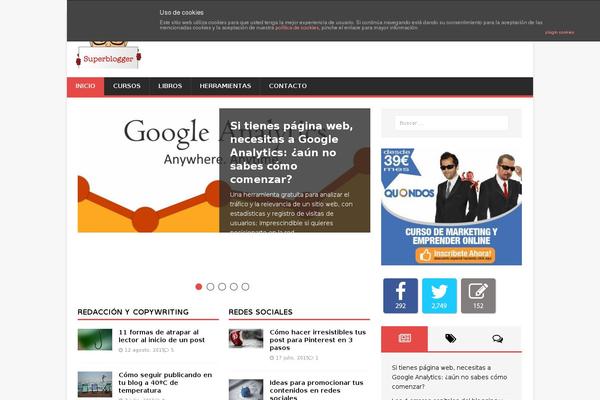The width and height of the screenshot is (600, 400).
Task: Select the fourth slider pagination dot
Action: click(x=234, y=287)
